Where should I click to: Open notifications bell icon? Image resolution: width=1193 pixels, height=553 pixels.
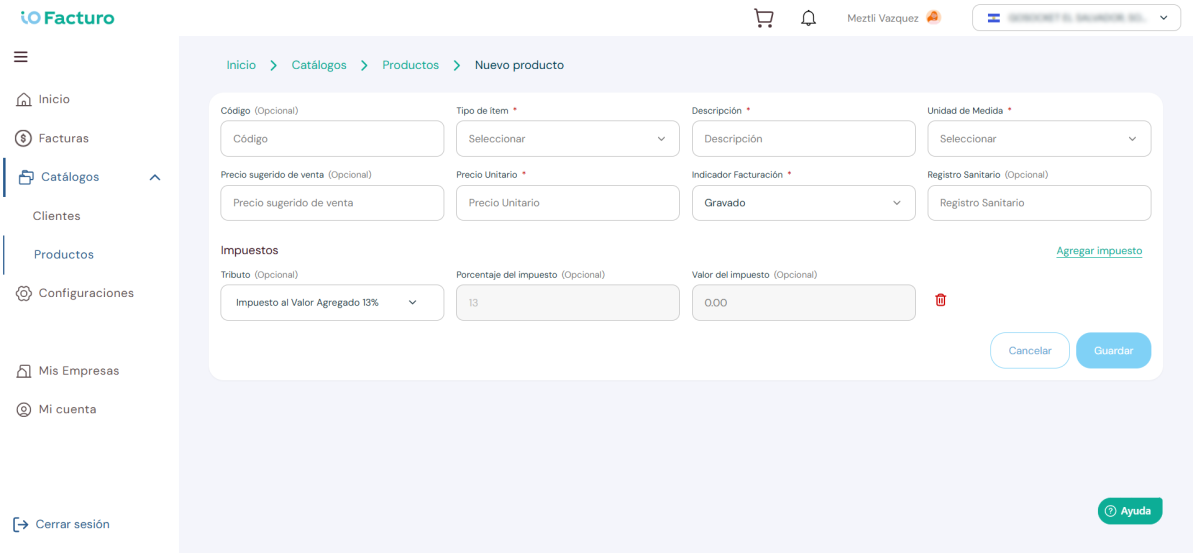pyautogui.click(x=808, y=18)
